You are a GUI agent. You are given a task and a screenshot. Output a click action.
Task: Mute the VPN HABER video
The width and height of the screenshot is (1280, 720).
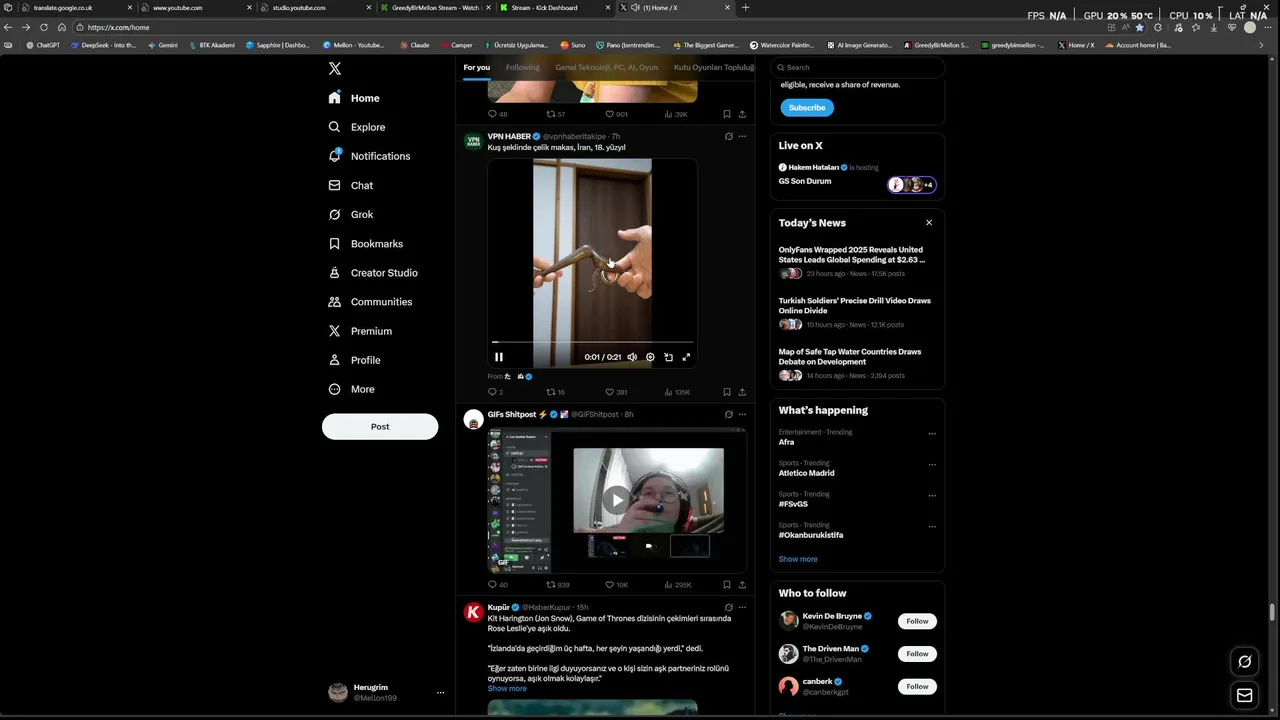pyautogui.click(x=632, y=357)
